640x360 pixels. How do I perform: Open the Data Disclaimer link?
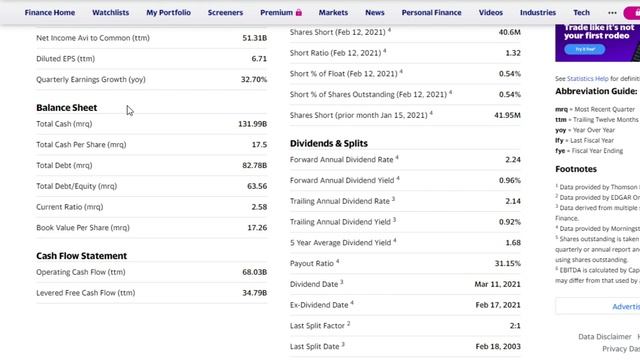pyautogui.click(x=604, y=337)
